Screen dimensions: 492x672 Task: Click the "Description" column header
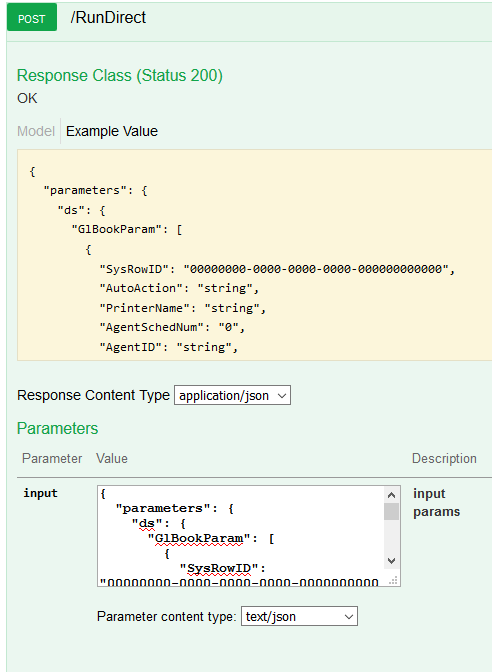[444, 459]
